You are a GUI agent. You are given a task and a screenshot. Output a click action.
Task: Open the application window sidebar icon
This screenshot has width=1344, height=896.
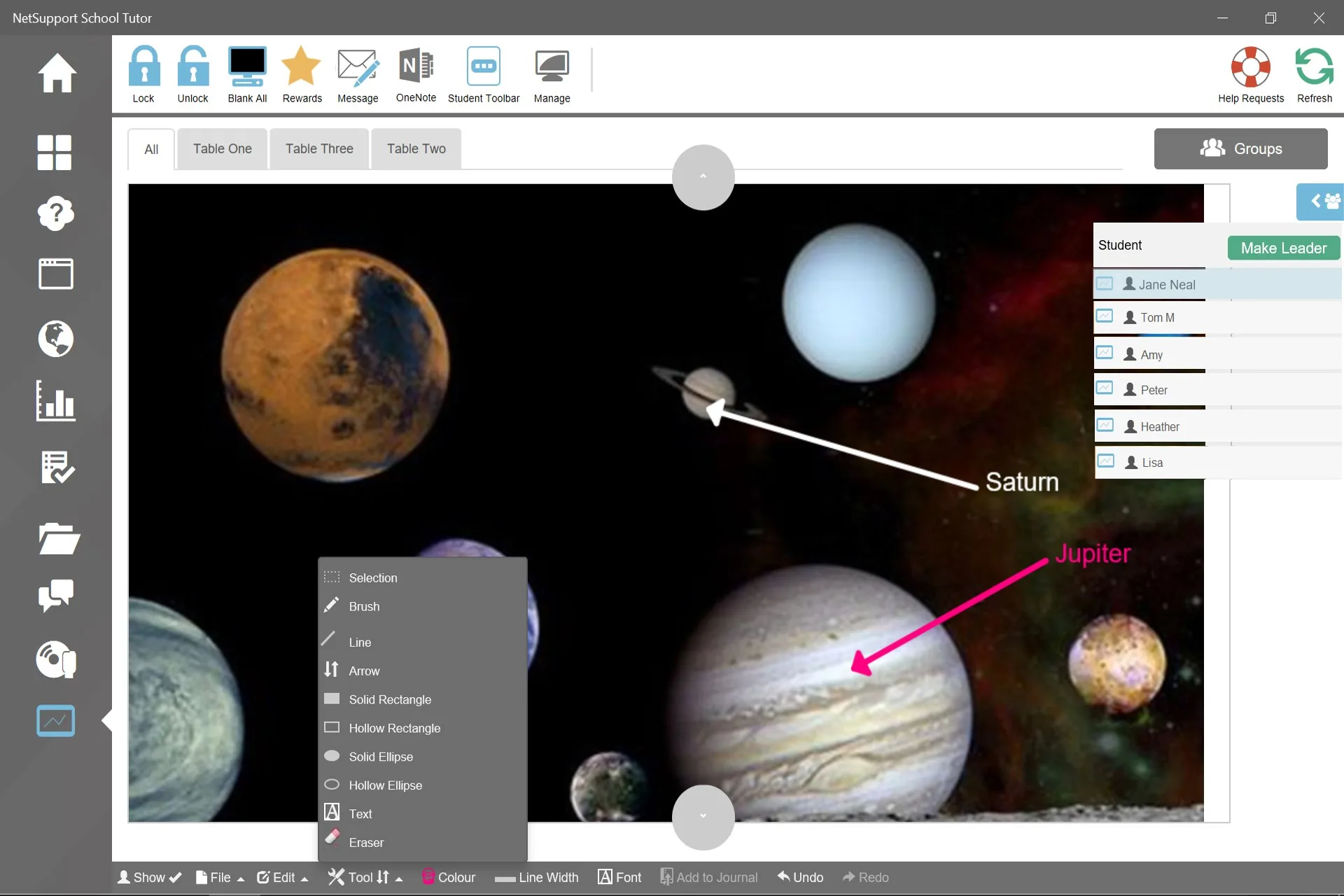pyautogui.click(x=55, y=274)
